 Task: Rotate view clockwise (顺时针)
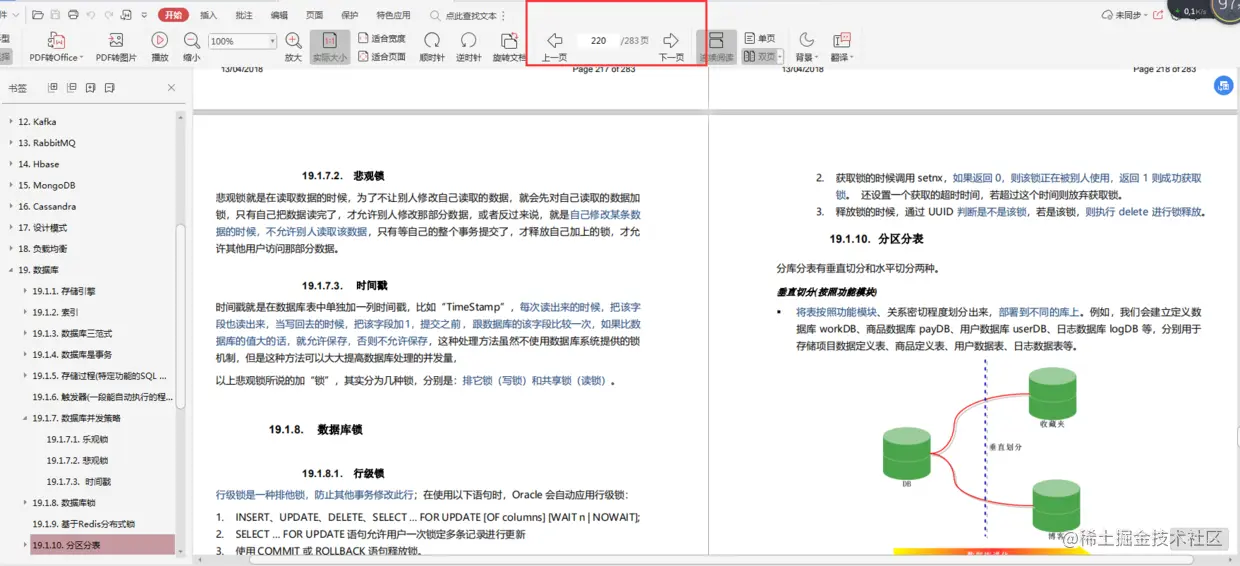(x=432, y=46)
